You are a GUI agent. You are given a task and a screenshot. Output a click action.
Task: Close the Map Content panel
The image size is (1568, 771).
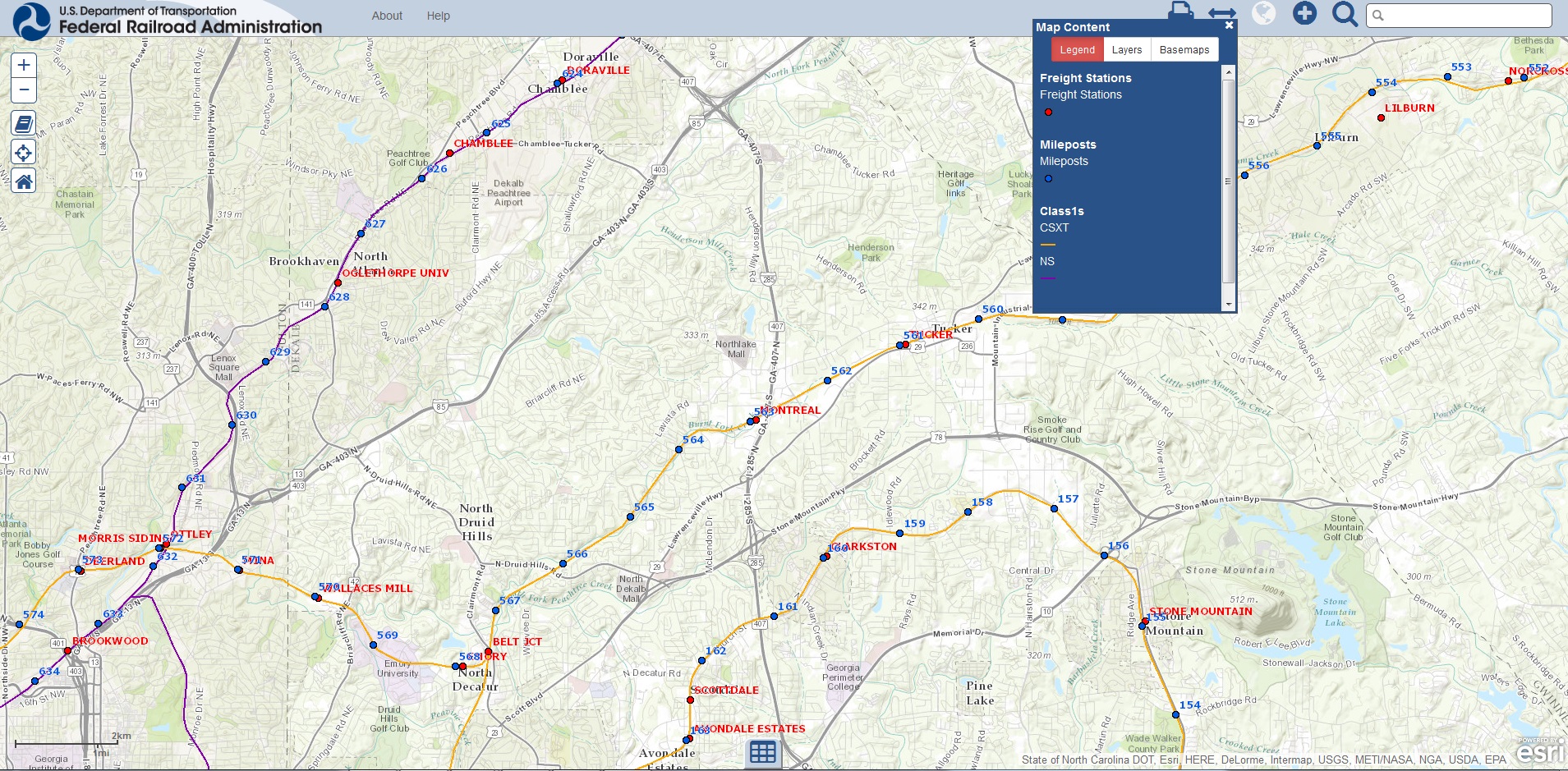pos(1229,25)
